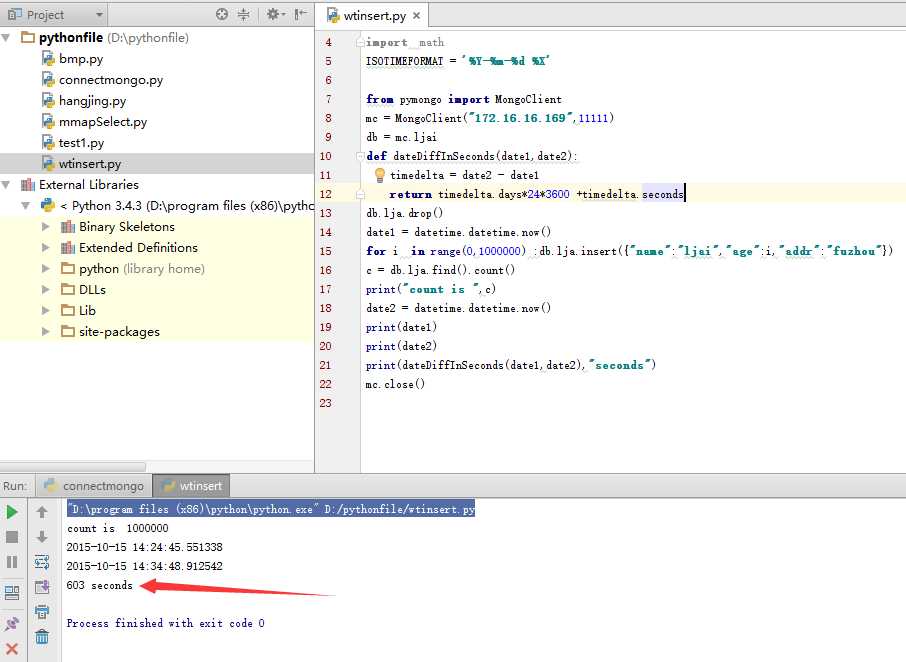The image size is (906, 662).
Task: Collapse the External Libraries node
Action: click(x=6, y=185)
